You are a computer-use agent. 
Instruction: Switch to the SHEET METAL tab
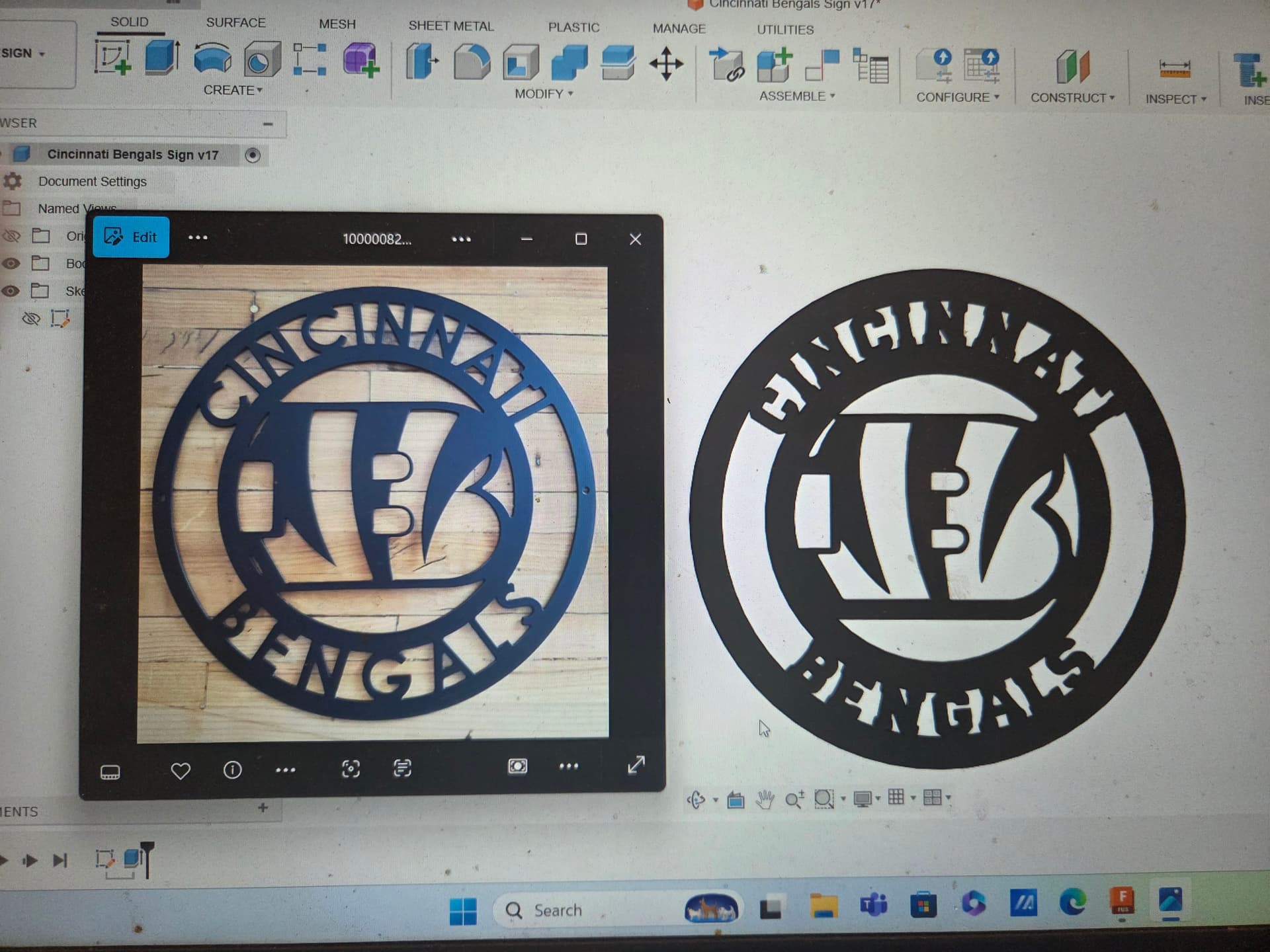pos(450,26)
